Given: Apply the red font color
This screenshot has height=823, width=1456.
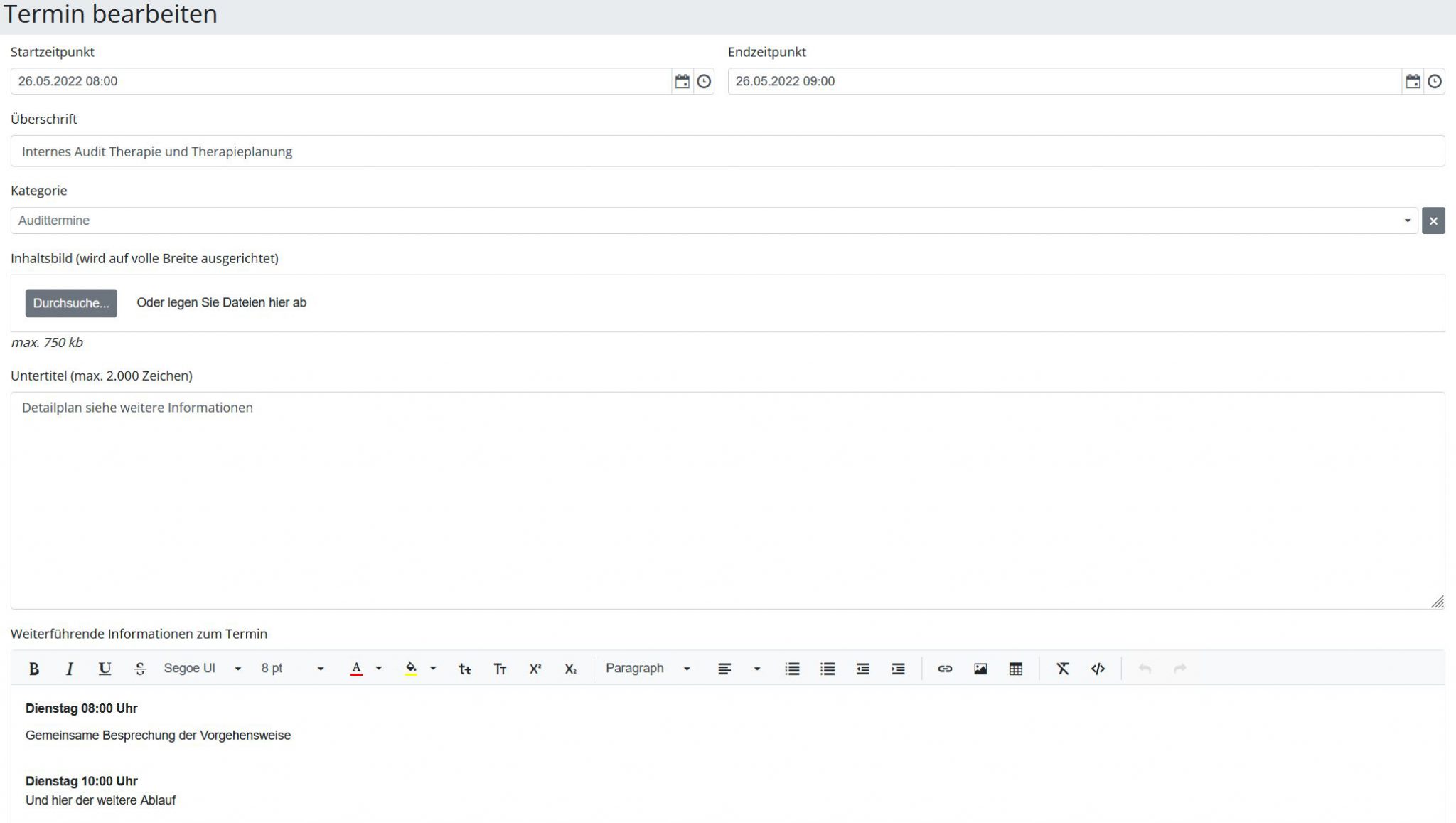Looking at the screenshot, I should click(356, 669).
